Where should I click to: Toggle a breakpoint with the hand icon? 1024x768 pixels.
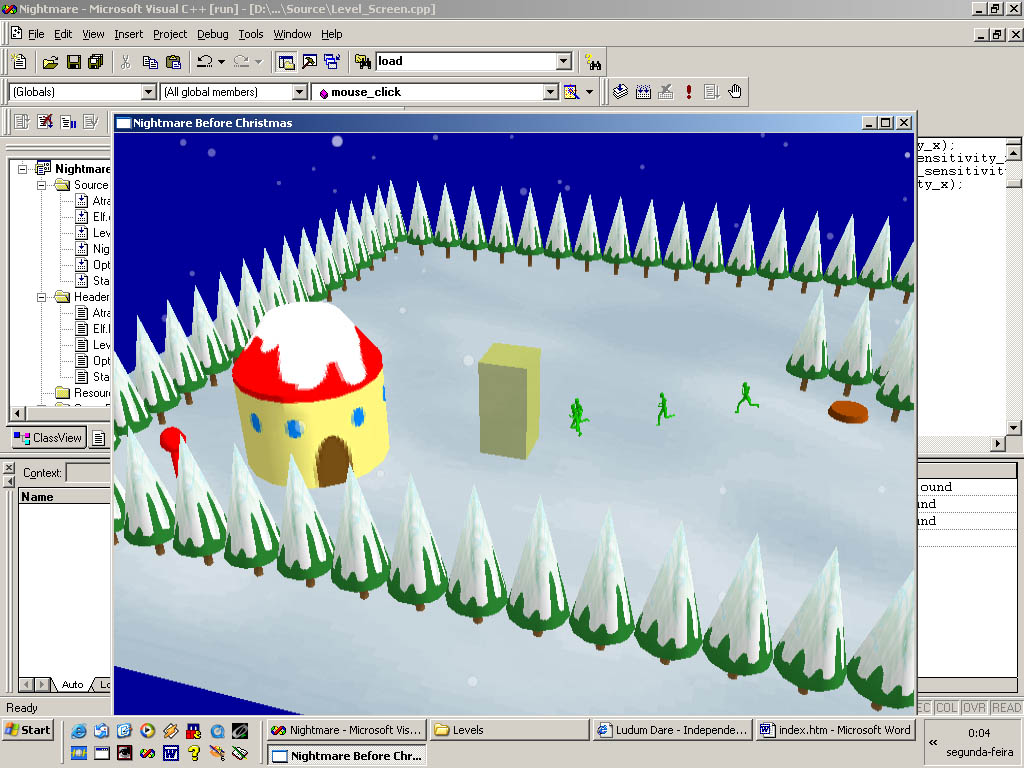tap(735, 92)
